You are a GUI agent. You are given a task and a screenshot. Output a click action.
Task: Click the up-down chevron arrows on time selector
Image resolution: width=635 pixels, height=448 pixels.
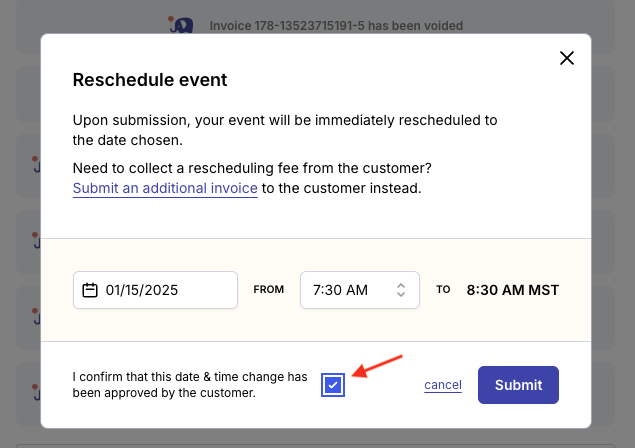pos(401,290)
